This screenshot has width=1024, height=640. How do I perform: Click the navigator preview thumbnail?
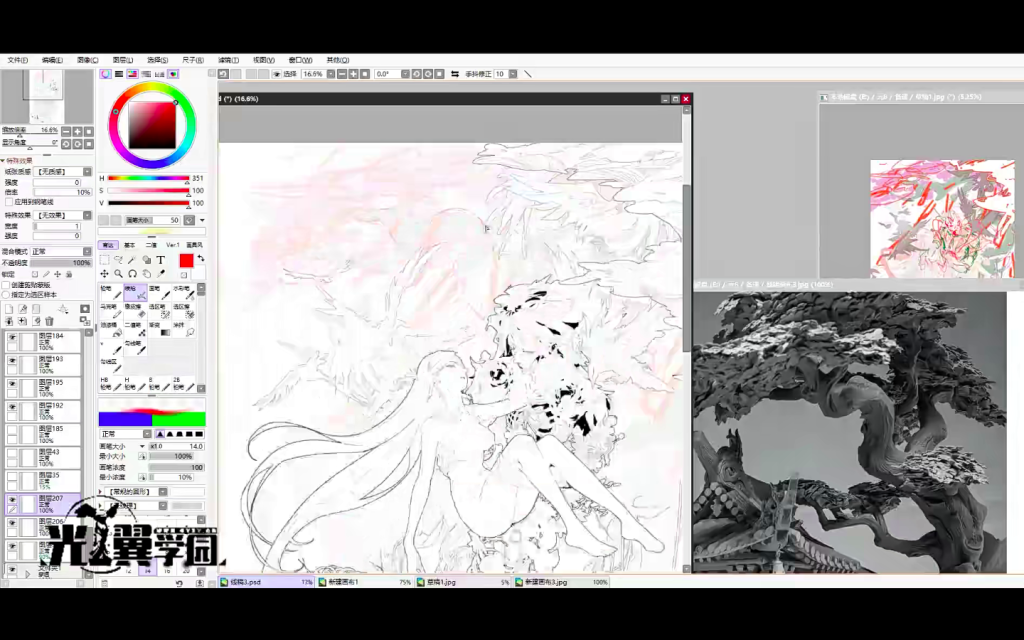click(x=47, y=96)
